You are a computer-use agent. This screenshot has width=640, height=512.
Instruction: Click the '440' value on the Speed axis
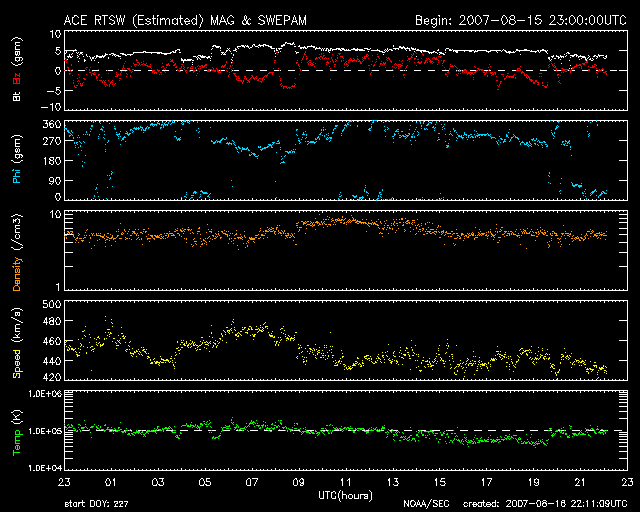point(52,361)
